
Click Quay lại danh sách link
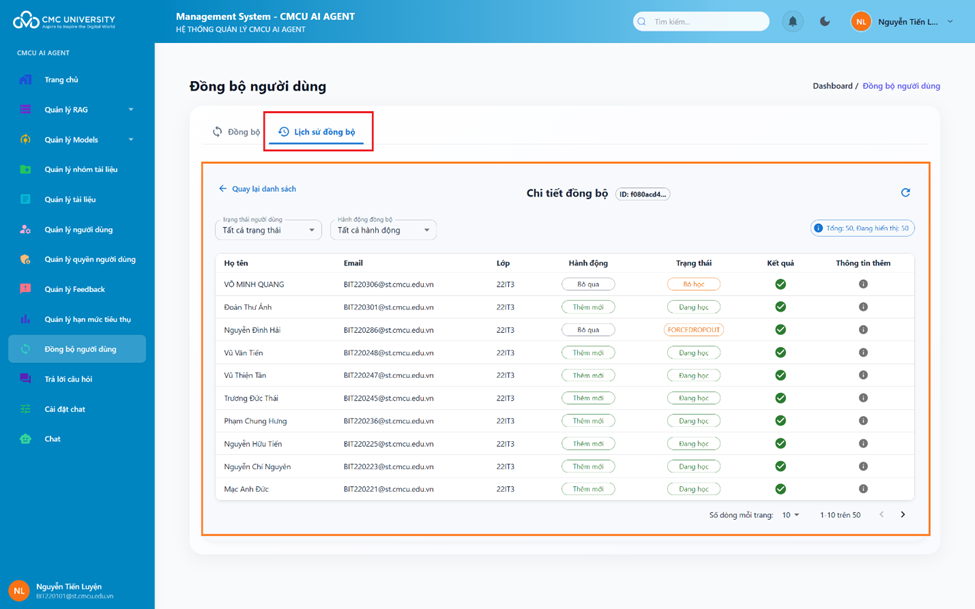pyautogui.click(x=257, y=189)
